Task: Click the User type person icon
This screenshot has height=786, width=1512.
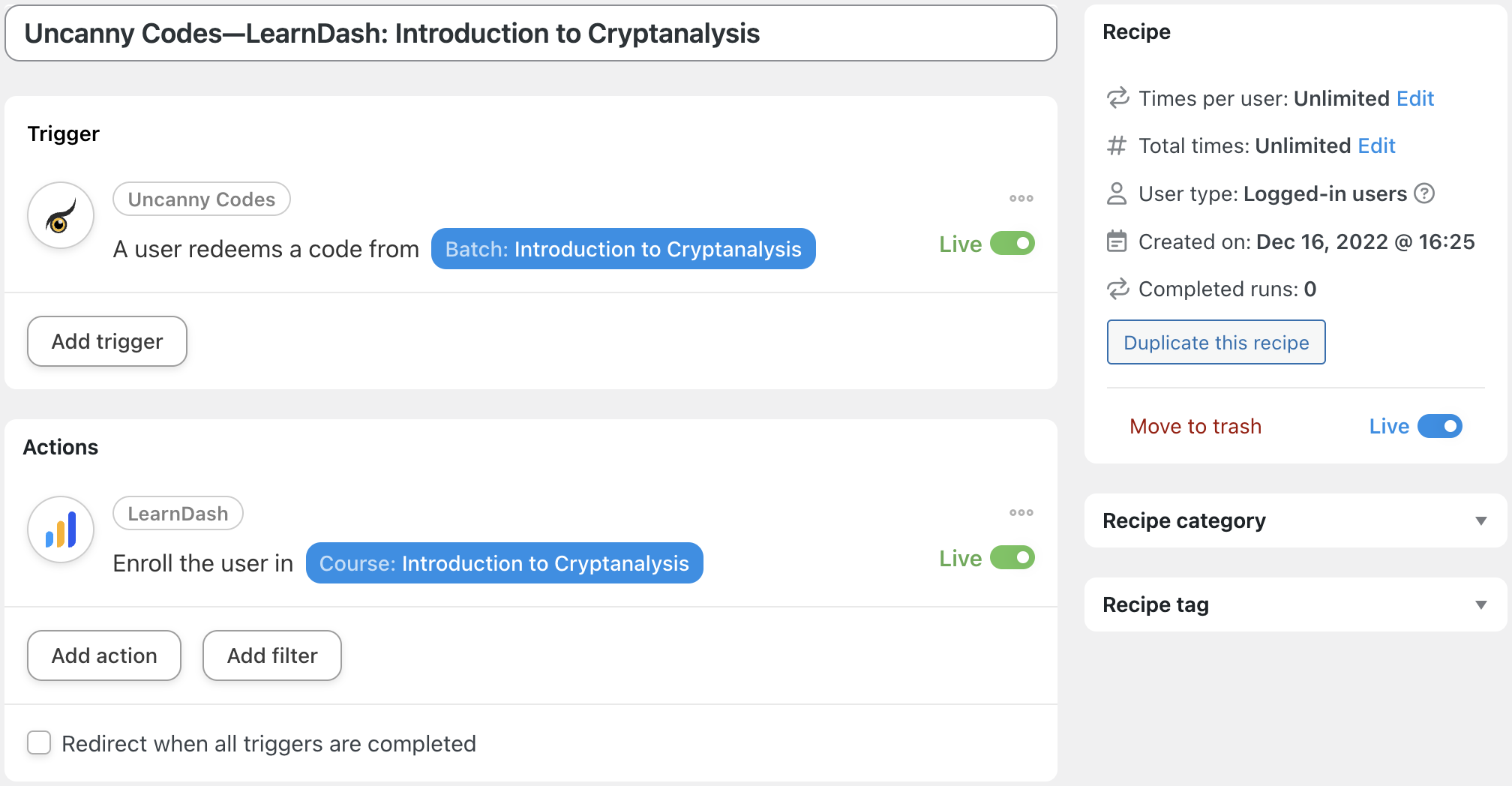Action: (x=1117, y=193)
